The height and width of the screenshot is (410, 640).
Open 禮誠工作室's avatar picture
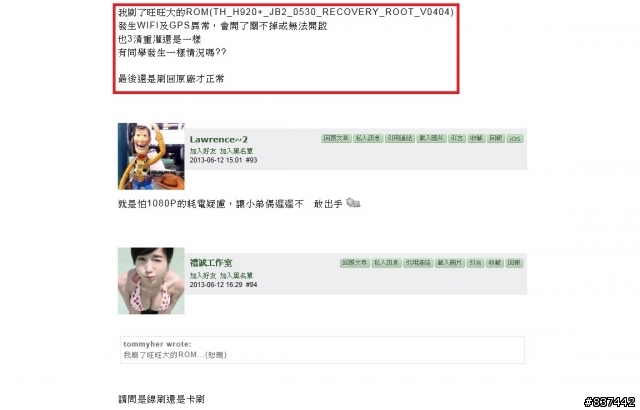coord(151,281)
